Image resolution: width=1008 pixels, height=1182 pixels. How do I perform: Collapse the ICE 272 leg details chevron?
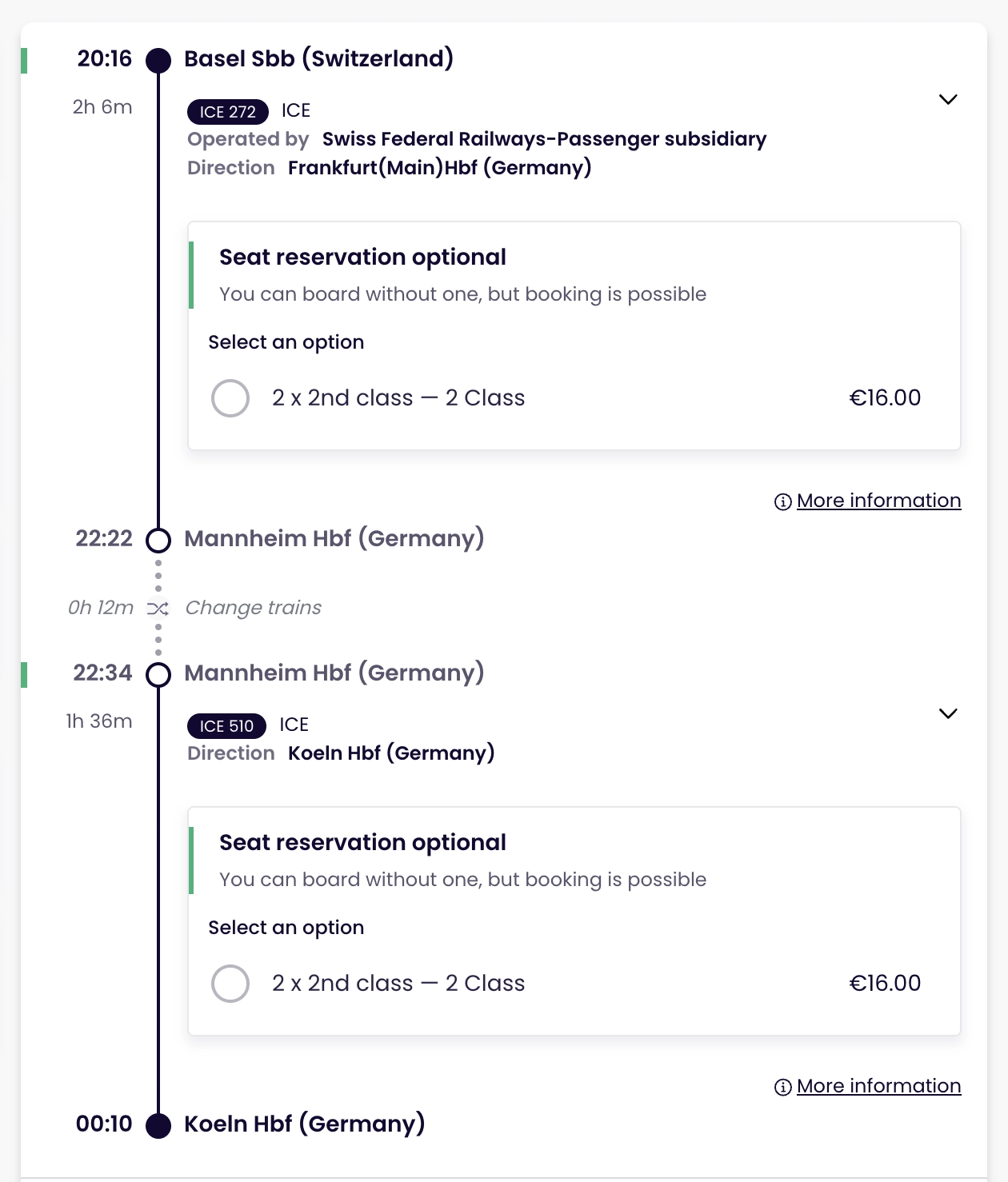coord(948,99)
